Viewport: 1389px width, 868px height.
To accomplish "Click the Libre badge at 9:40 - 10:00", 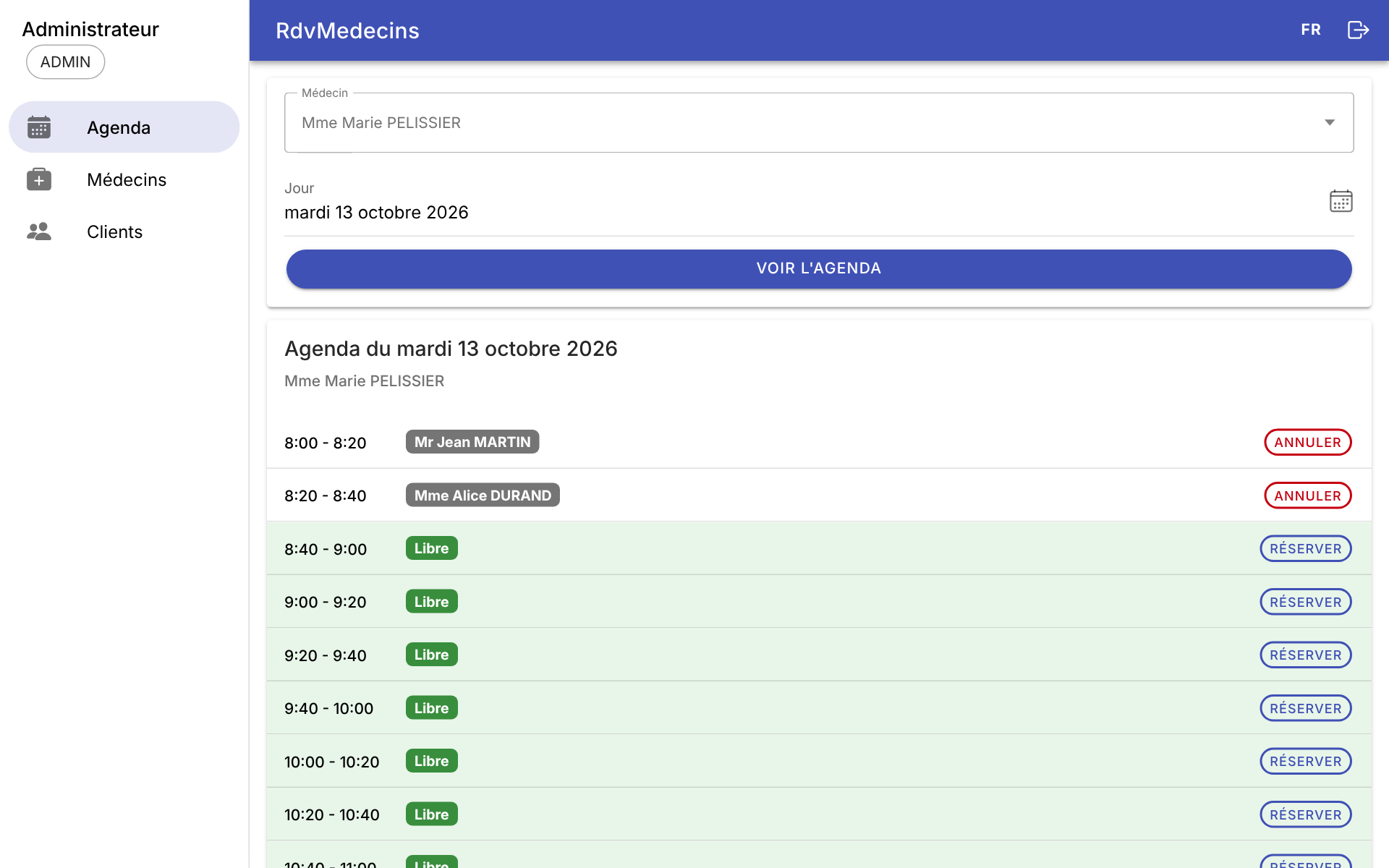I will 432,708.
